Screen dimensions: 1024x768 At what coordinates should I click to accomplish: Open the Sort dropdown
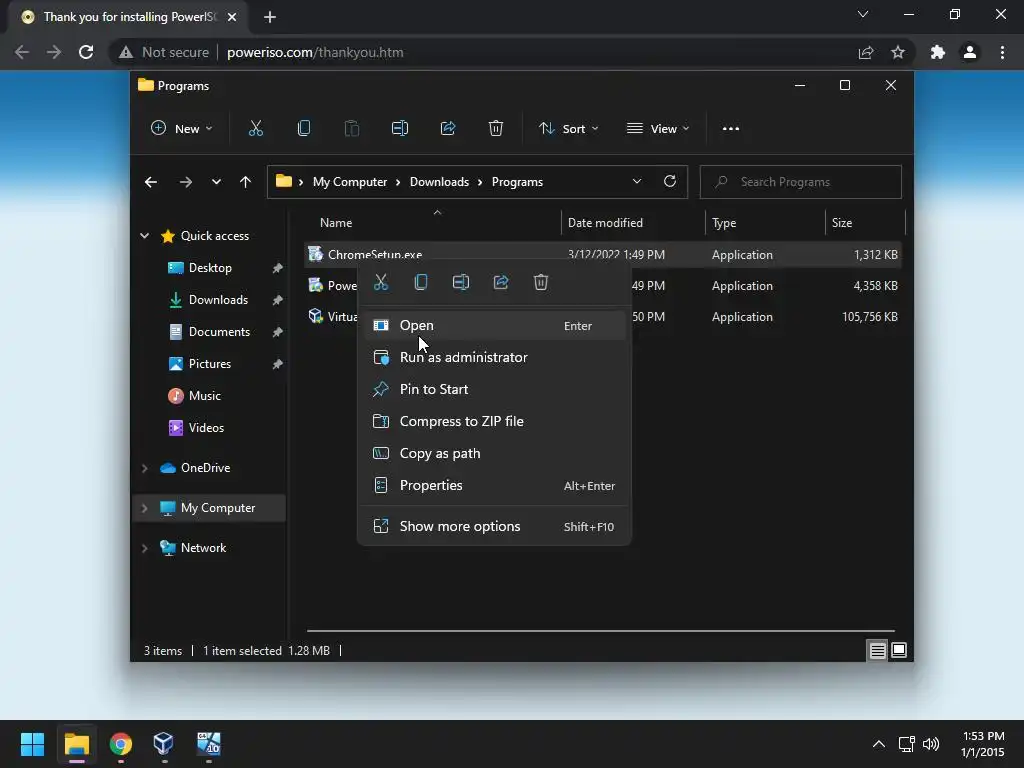tap(568, 129)
